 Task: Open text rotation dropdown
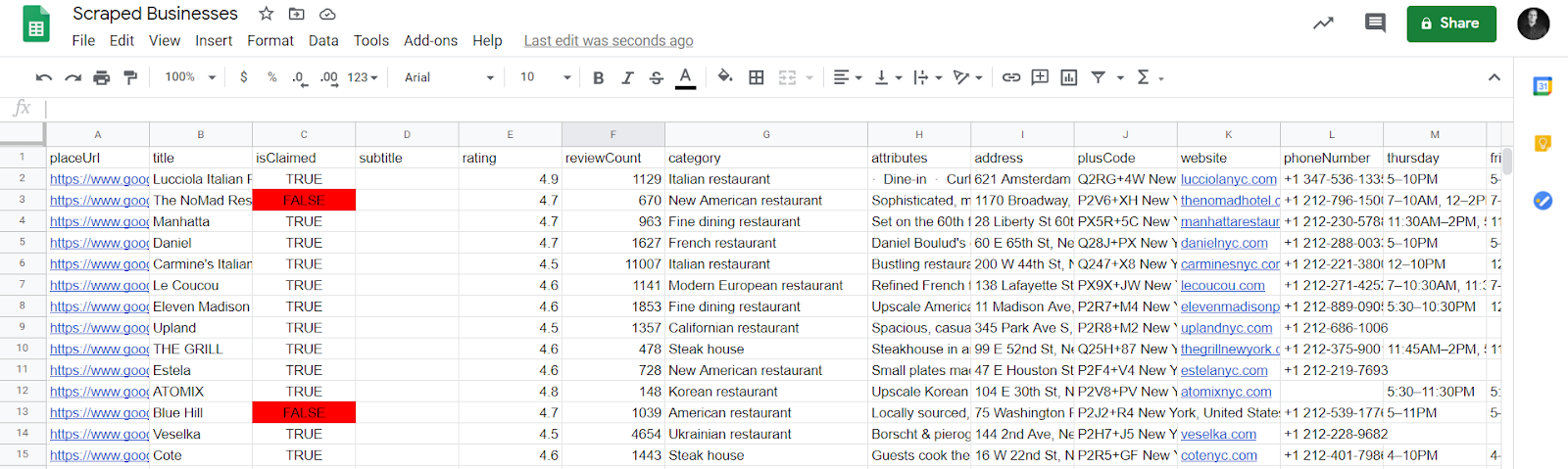point(966,77)
